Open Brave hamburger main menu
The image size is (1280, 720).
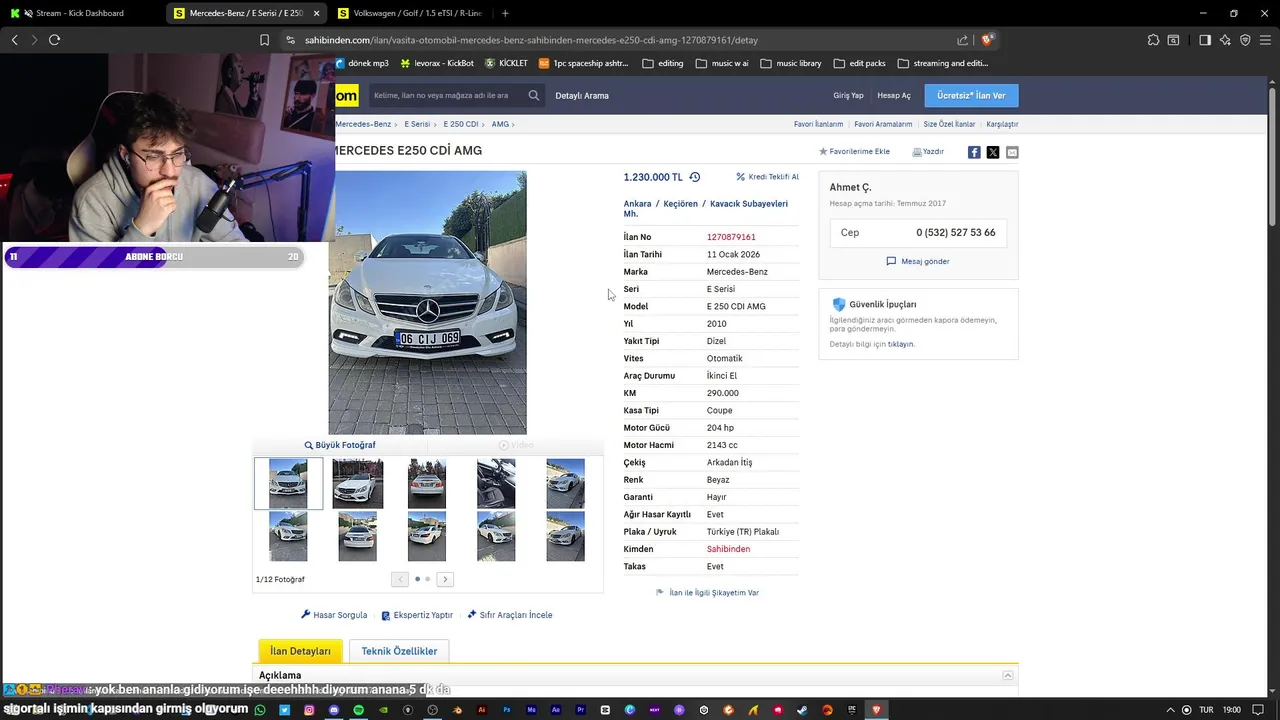click(1265, 40)
